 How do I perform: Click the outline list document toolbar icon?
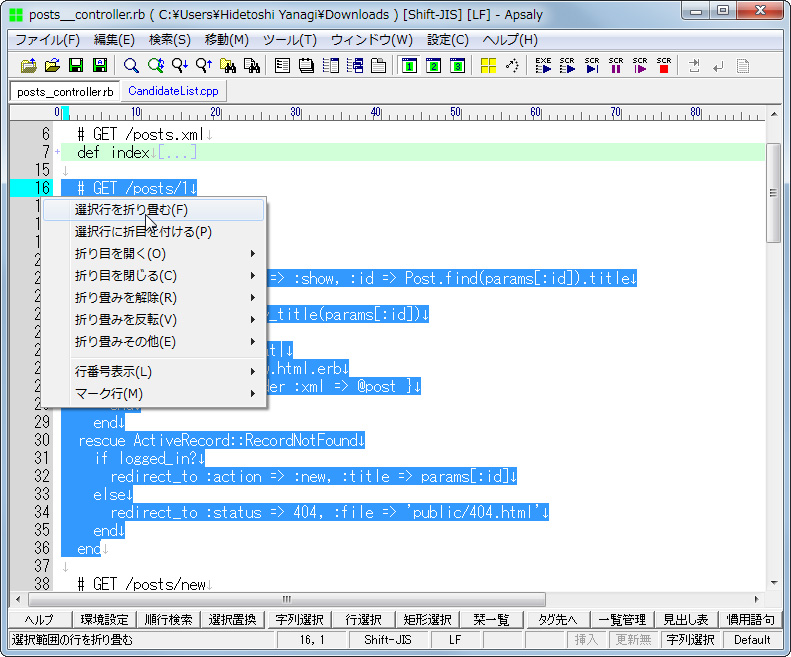[x=282, y=66]
